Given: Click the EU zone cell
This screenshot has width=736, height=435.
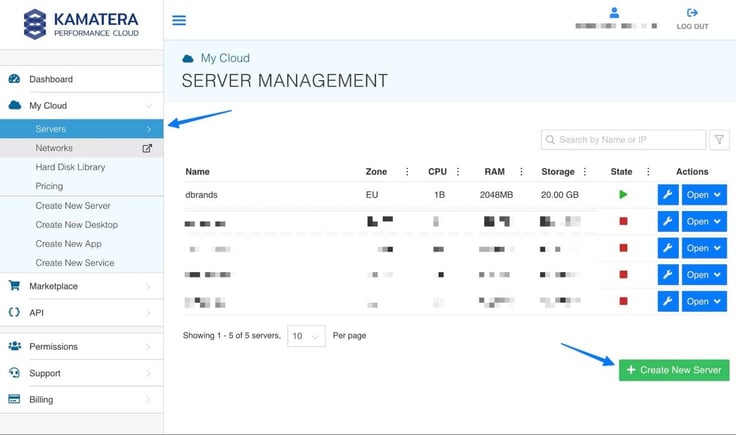Looking at the screenshot, I should (372, 195).
